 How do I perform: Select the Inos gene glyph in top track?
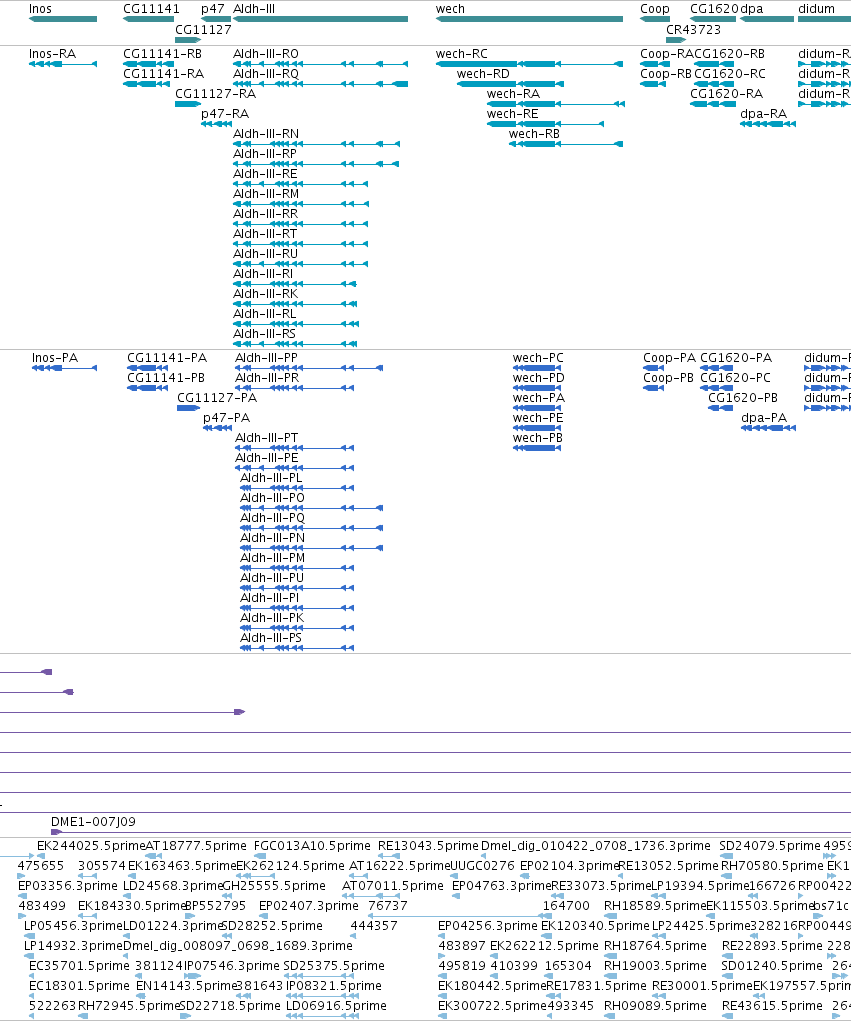tap(63, 19)
